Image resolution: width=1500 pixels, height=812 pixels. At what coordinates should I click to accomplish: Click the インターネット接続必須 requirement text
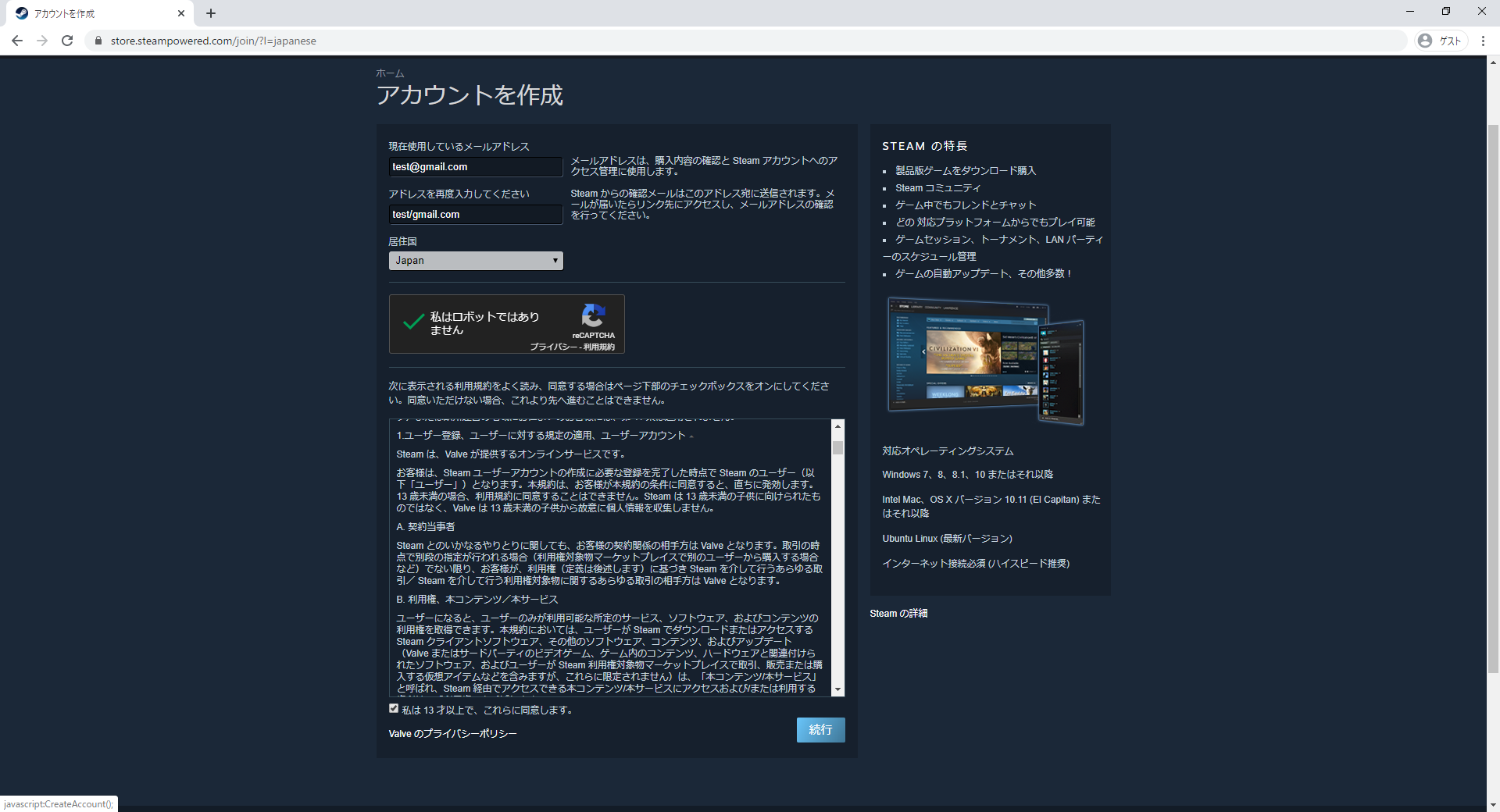pyautogui.click(x=976, y=564)
